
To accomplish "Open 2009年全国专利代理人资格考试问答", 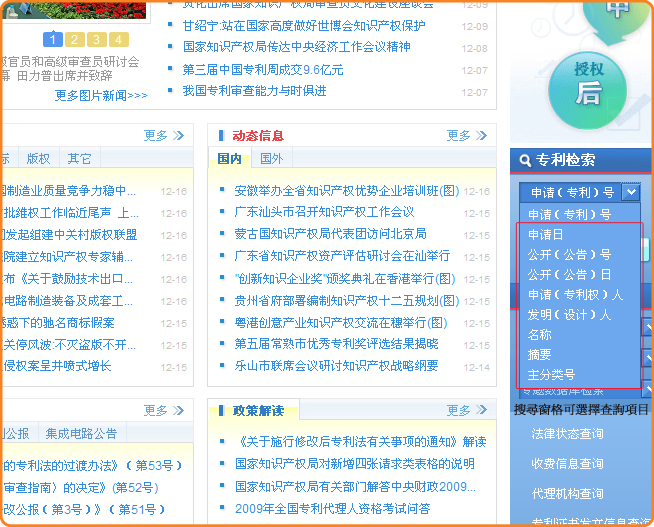I will [x=332, y=509].
